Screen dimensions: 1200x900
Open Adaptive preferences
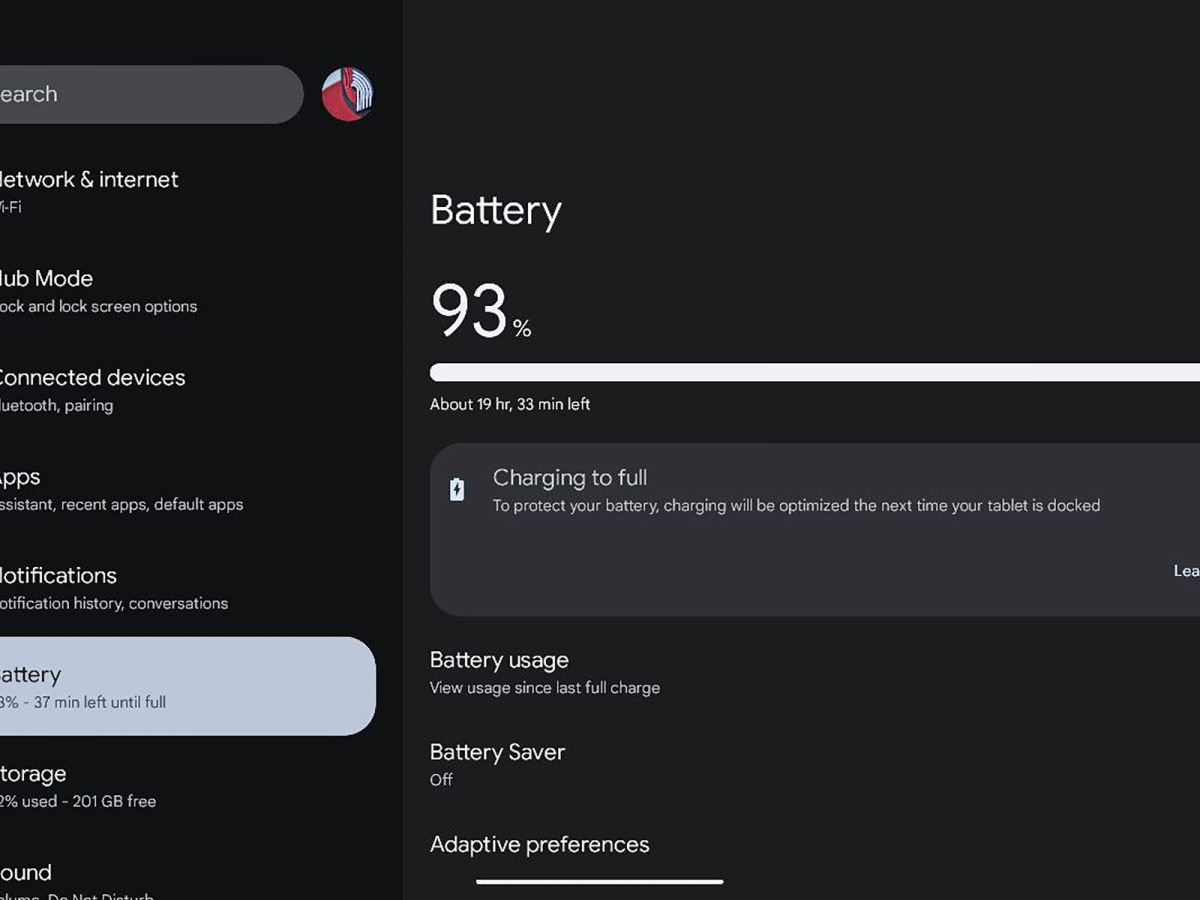click(x=539, y=845)
